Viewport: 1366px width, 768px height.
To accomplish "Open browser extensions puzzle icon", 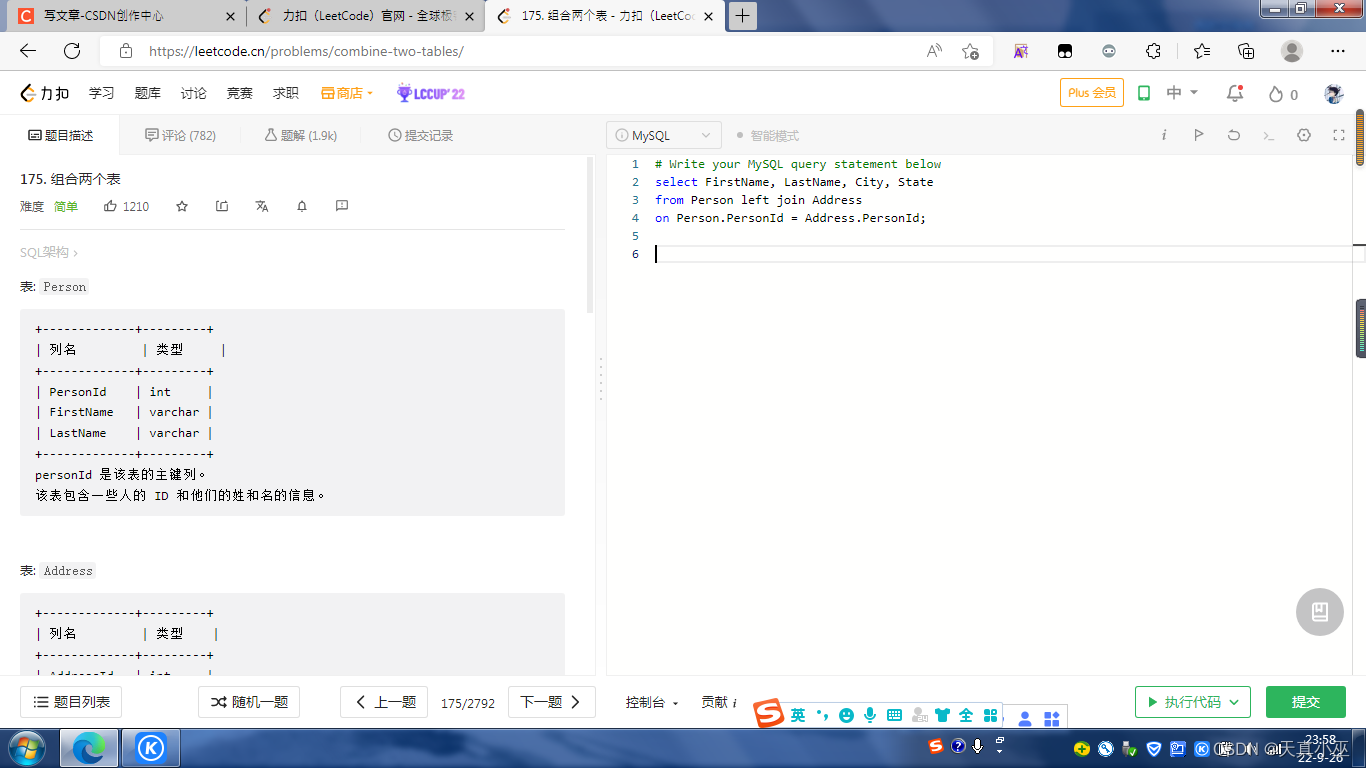I will [1153, 51].
